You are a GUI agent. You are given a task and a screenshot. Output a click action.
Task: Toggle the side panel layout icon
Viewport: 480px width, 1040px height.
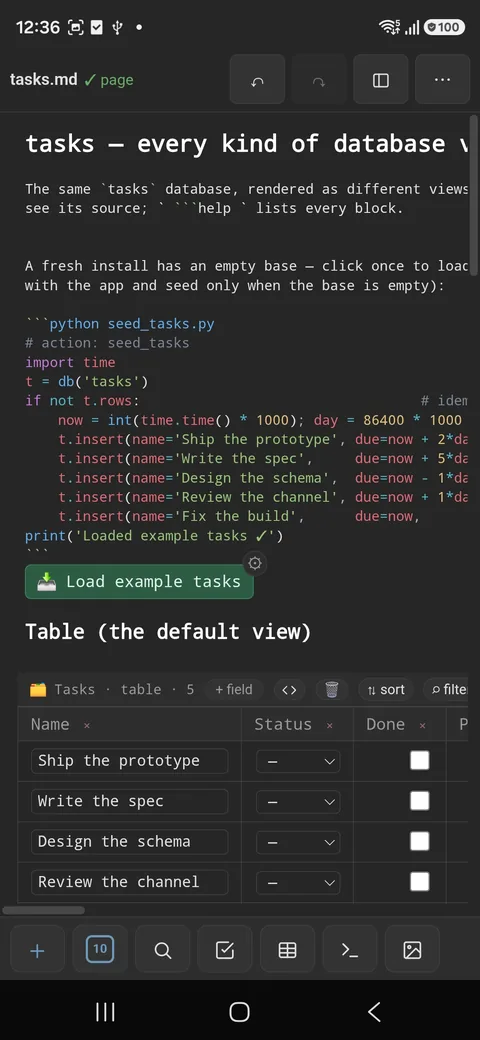[381, 80]
